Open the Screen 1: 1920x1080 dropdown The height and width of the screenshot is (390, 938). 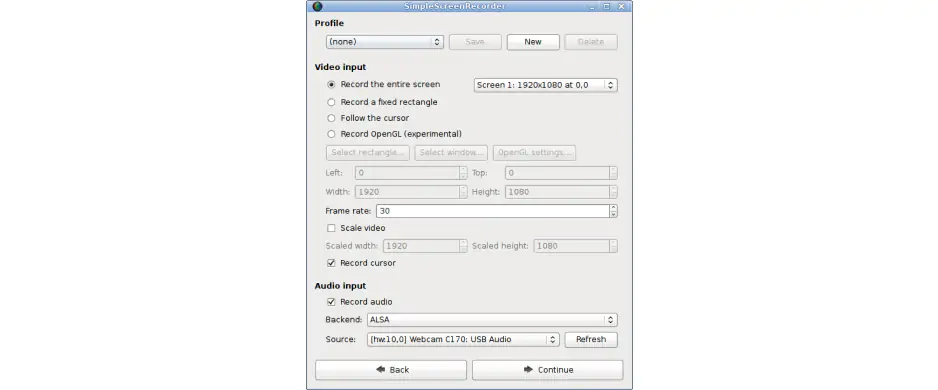546,85
